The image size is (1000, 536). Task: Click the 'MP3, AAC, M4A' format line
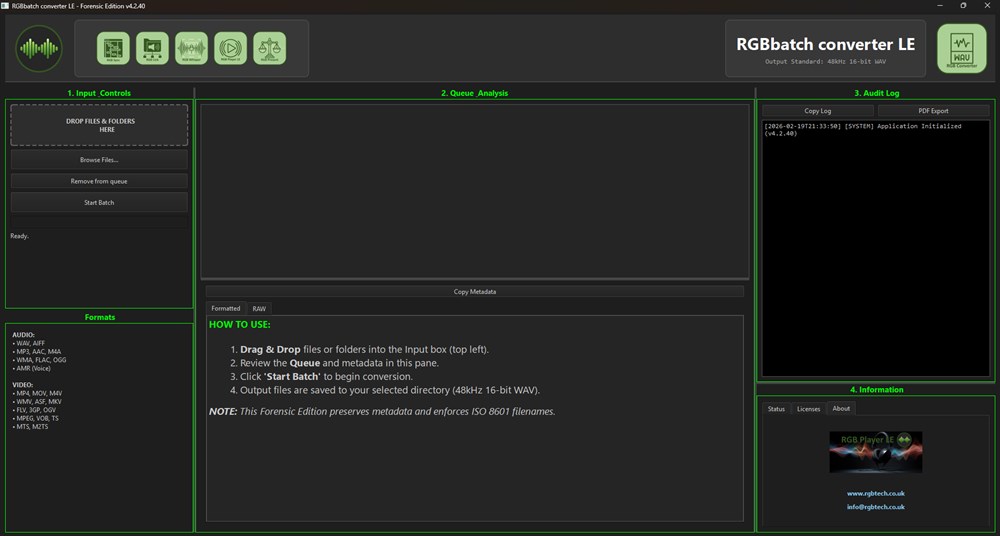(36, 352)
